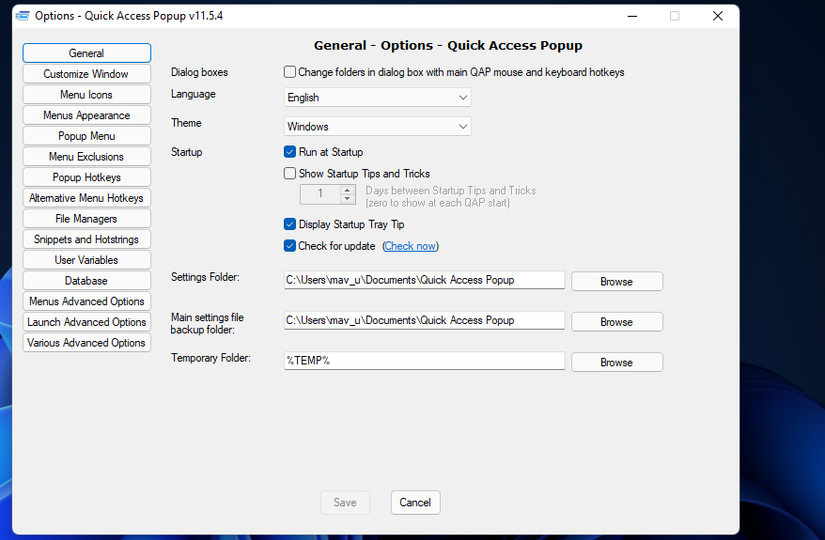Screen dimensions: 825x540
Task: Click the Quick Access Popup title bar icon
Action: (22, 16)
